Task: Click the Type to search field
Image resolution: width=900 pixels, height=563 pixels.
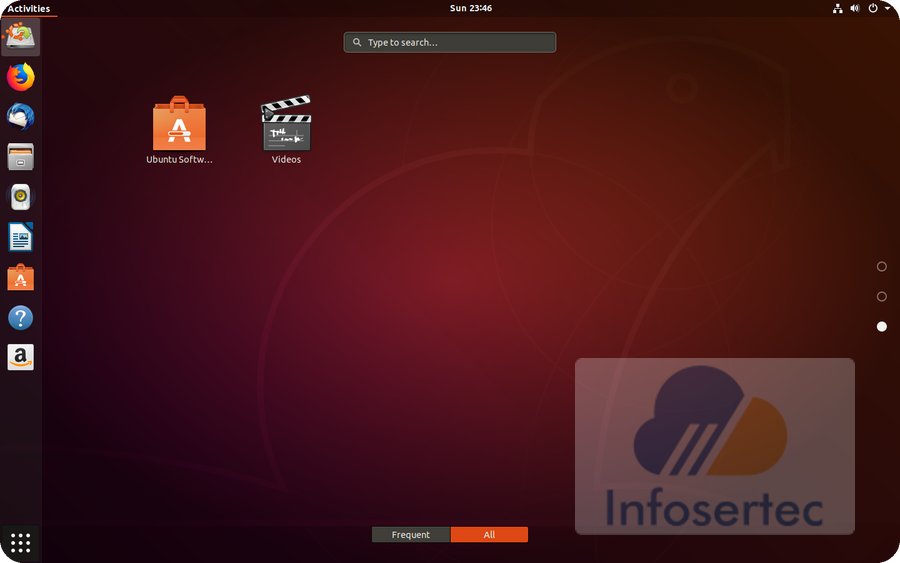Action: tap(450, 43)
